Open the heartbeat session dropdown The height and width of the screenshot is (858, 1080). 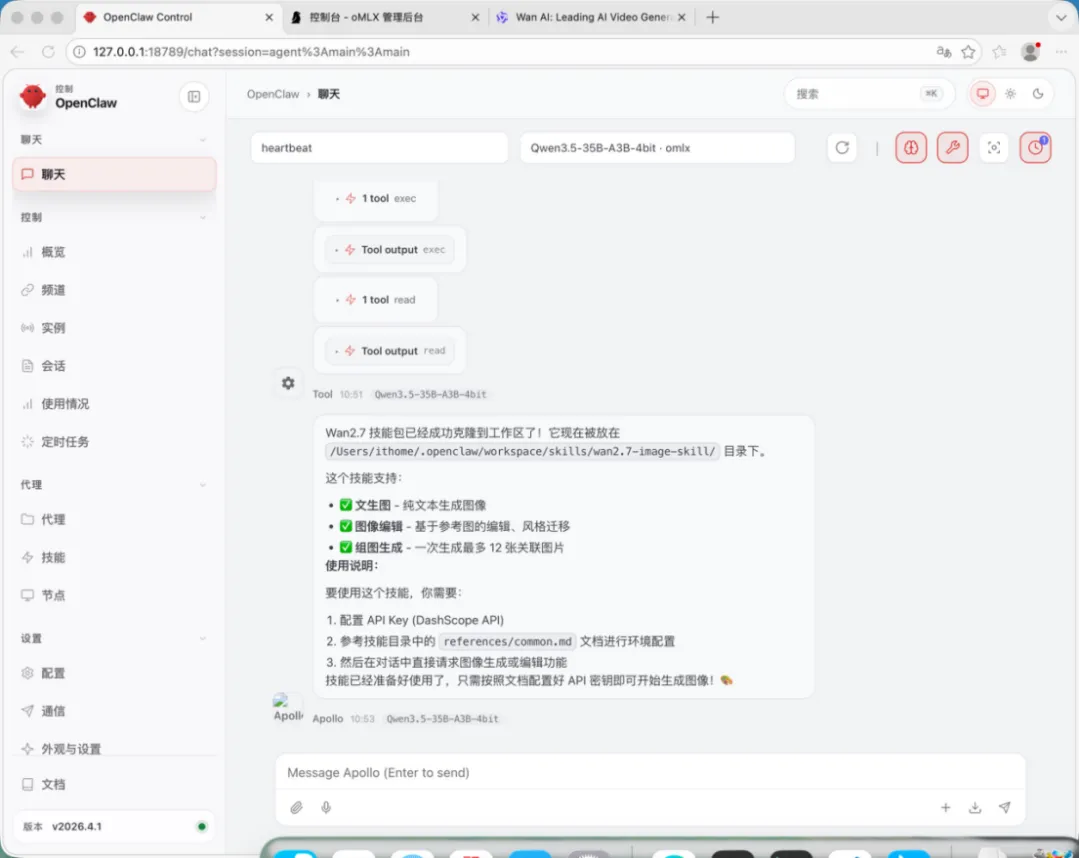click(x=380, y=147)
